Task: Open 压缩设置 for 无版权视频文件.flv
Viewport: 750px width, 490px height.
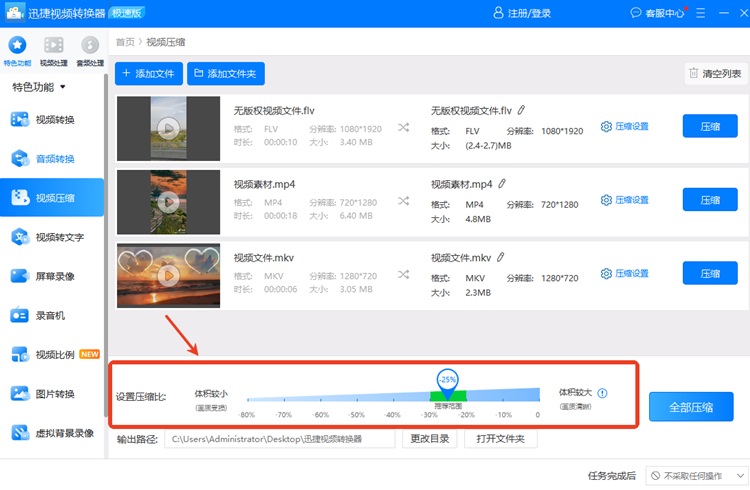Action: coord(625,126)
